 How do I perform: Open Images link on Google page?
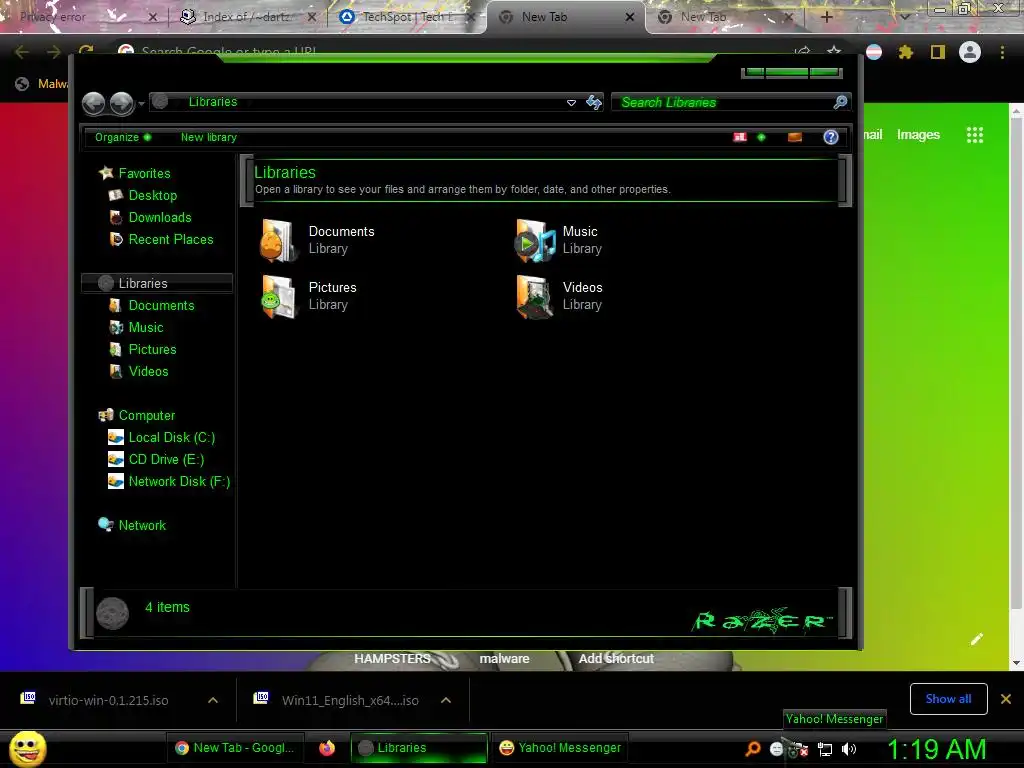pos(918,135)
